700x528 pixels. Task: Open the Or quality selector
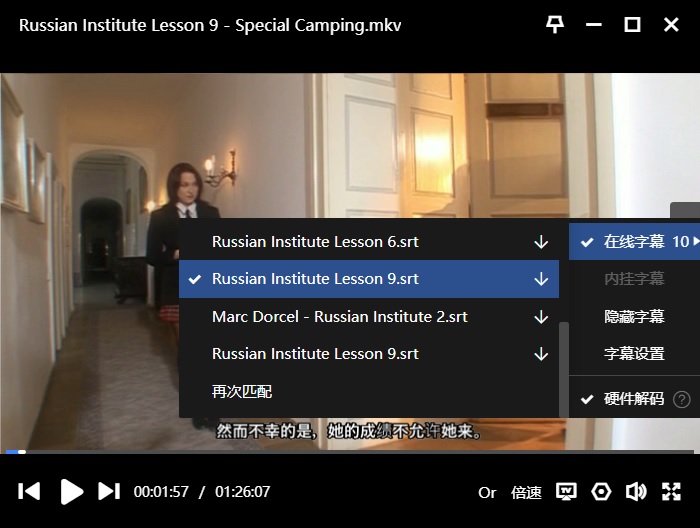(x=487, y=492)
